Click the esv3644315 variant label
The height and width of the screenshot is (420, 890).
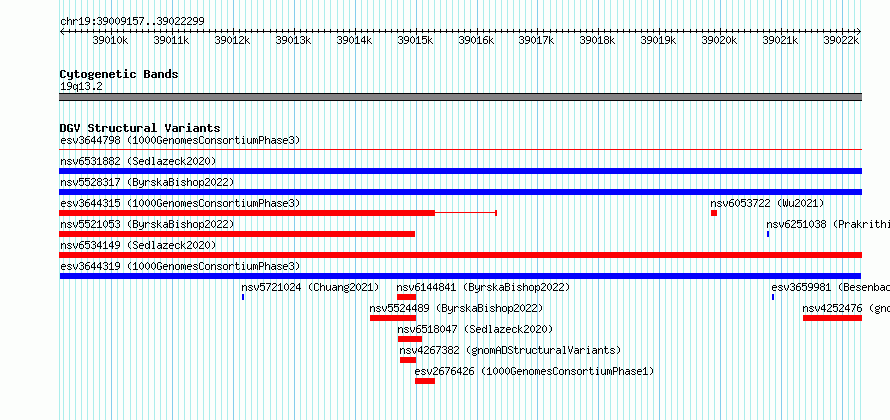(x=180, y=203)
